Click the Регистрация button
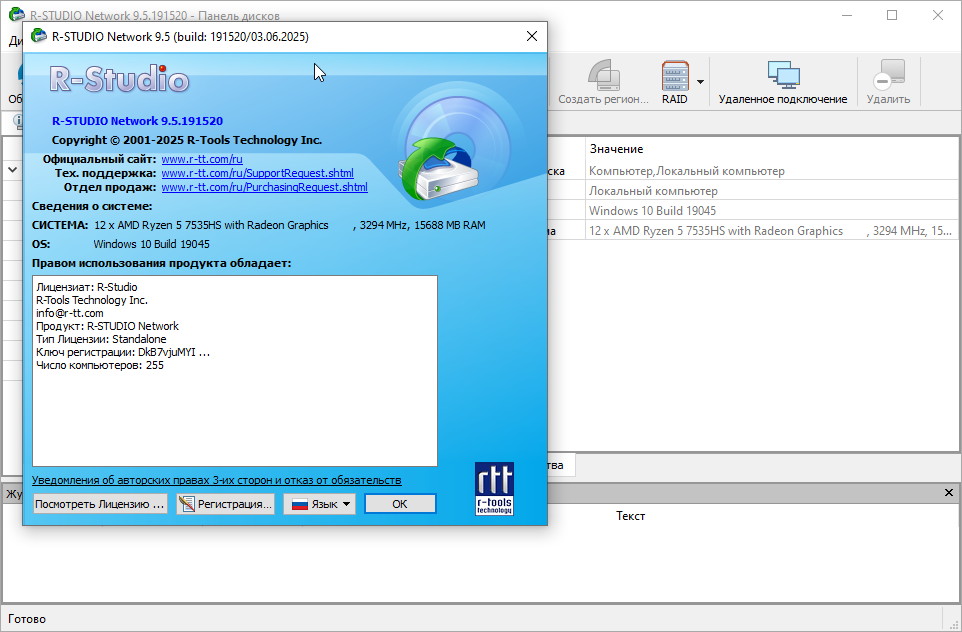This screenshot has width=962, height=632. pyautogui.click(x=225, y=504)
